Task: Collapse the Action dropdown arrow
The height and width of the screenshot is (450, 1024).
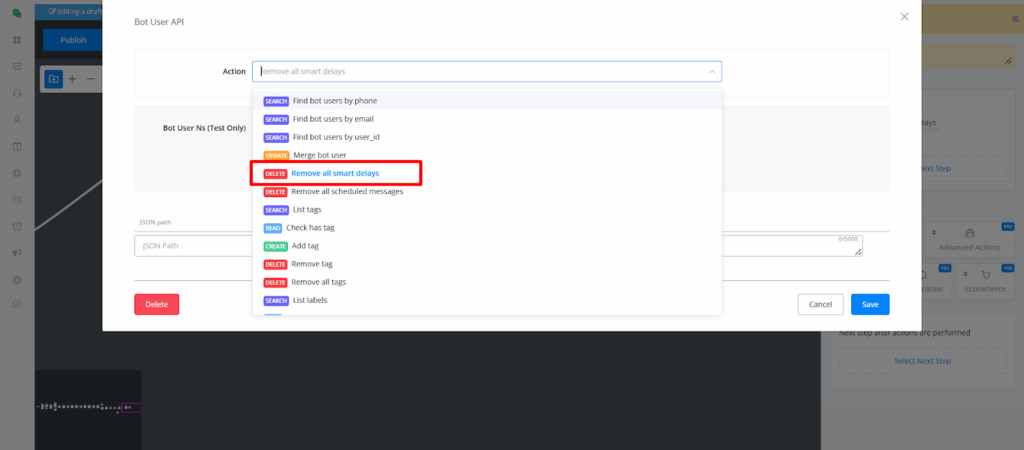Action: [712, 72]
